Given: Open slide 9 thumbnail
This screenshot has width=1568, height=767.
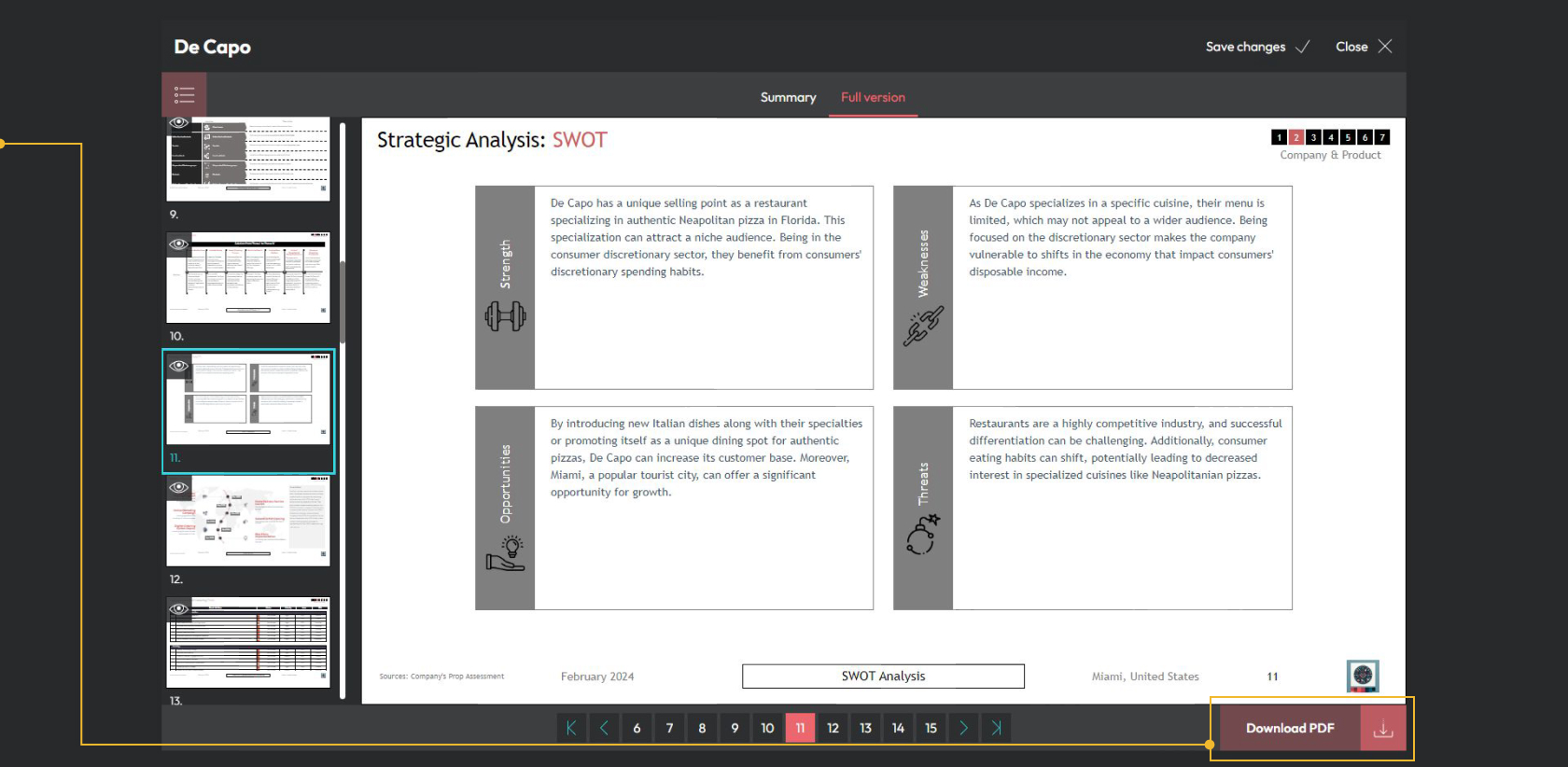Looking at the screenshot, I should (x=248, y=159).
